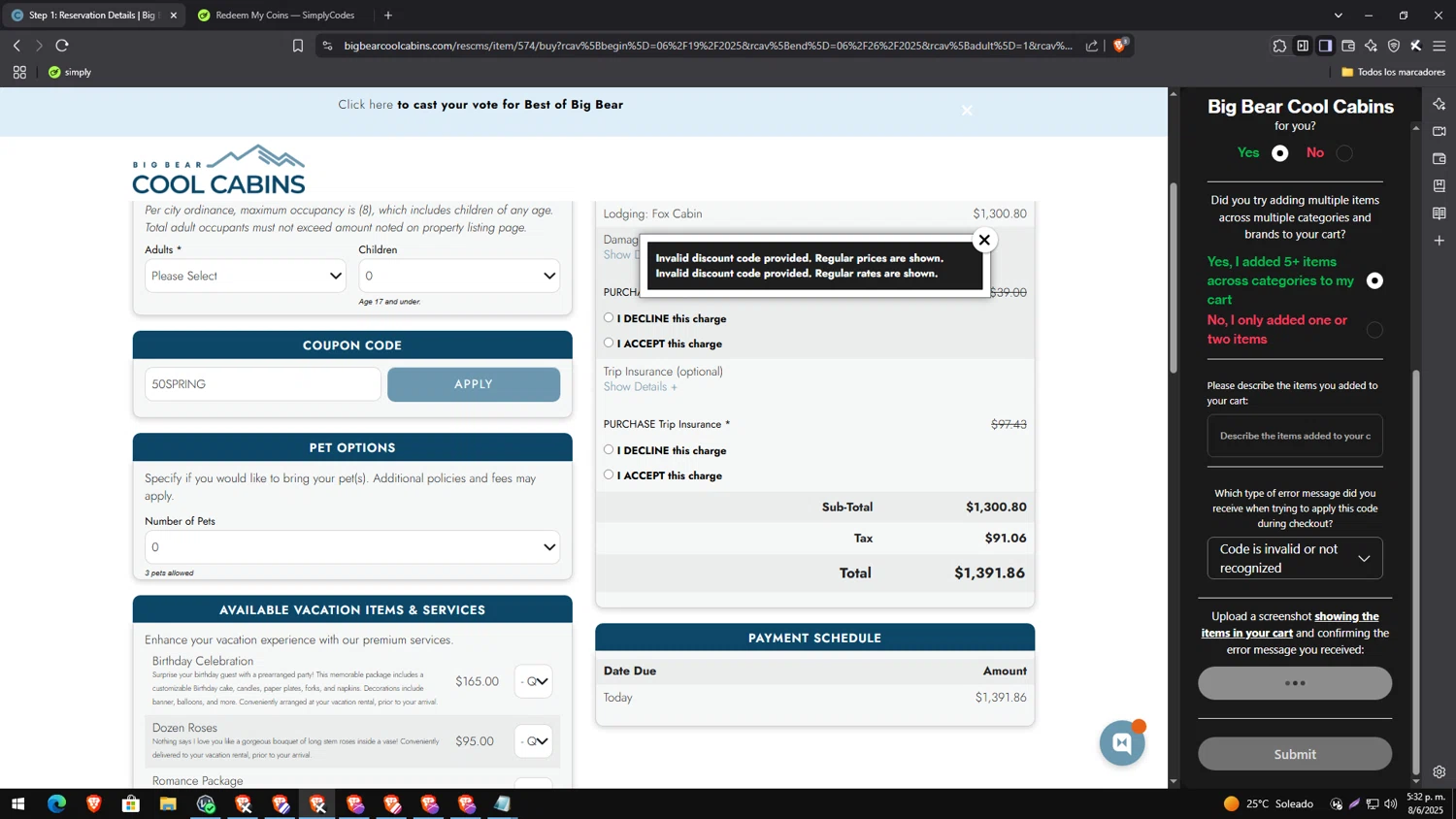Image resolution: width=1456 pixels, height=819 pixels.
Task: Open Brave VPN shield icon
Action: click(1394, 46)
